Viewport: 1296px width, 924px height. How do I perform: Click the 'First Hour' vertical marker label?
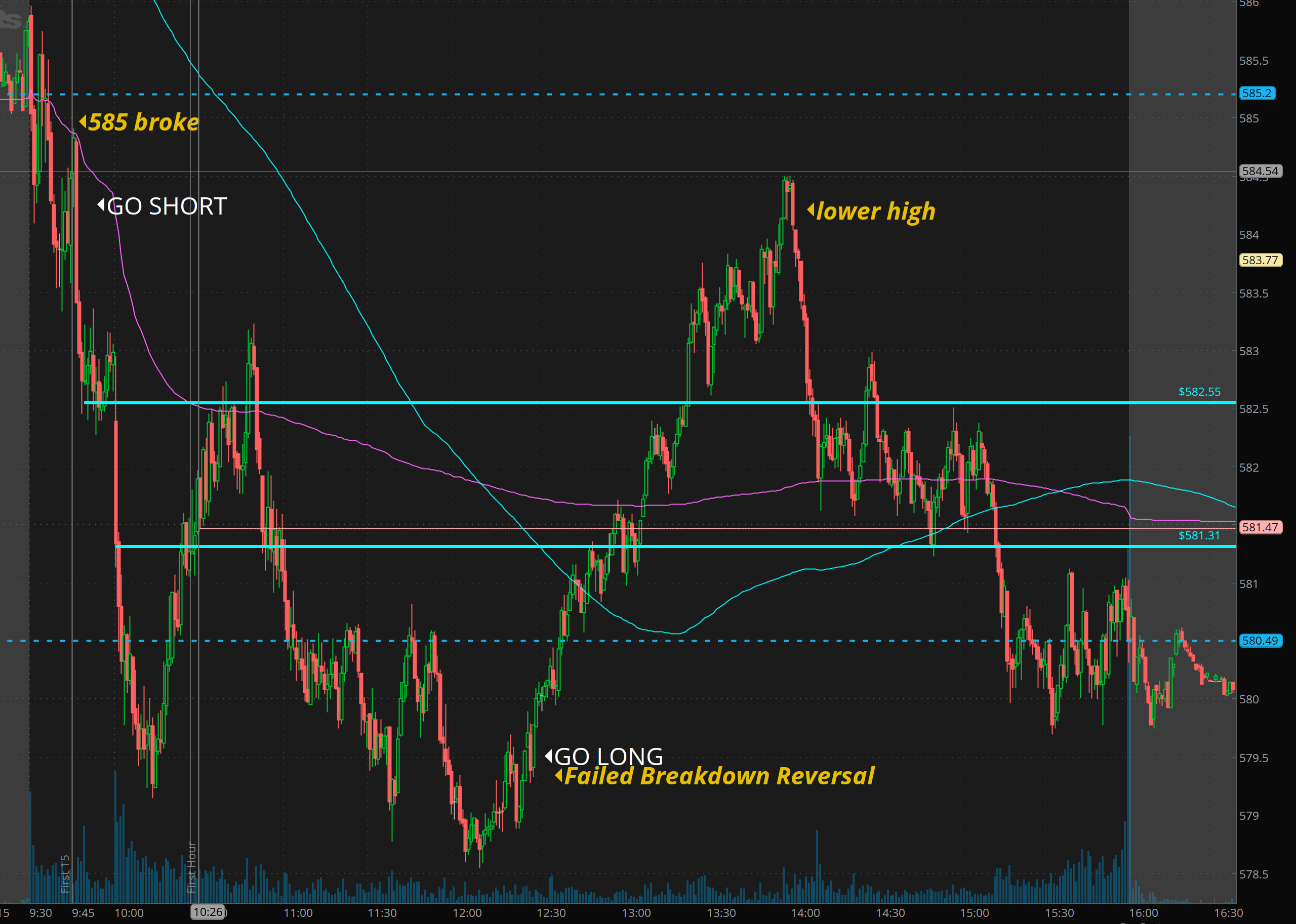click(192, 867)
